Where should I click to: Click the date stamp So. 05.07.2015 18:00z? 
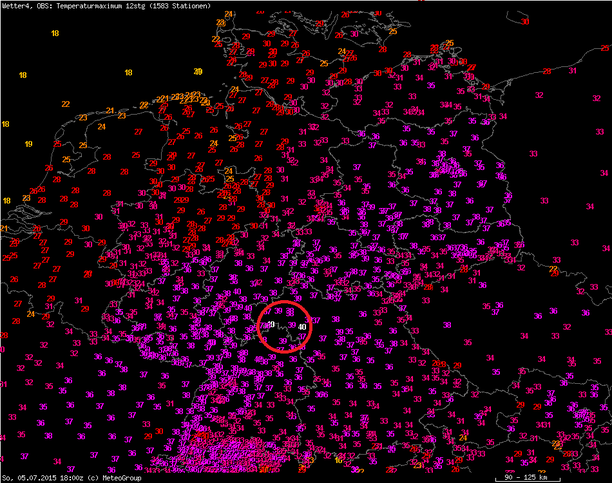(x=41, y=477)
